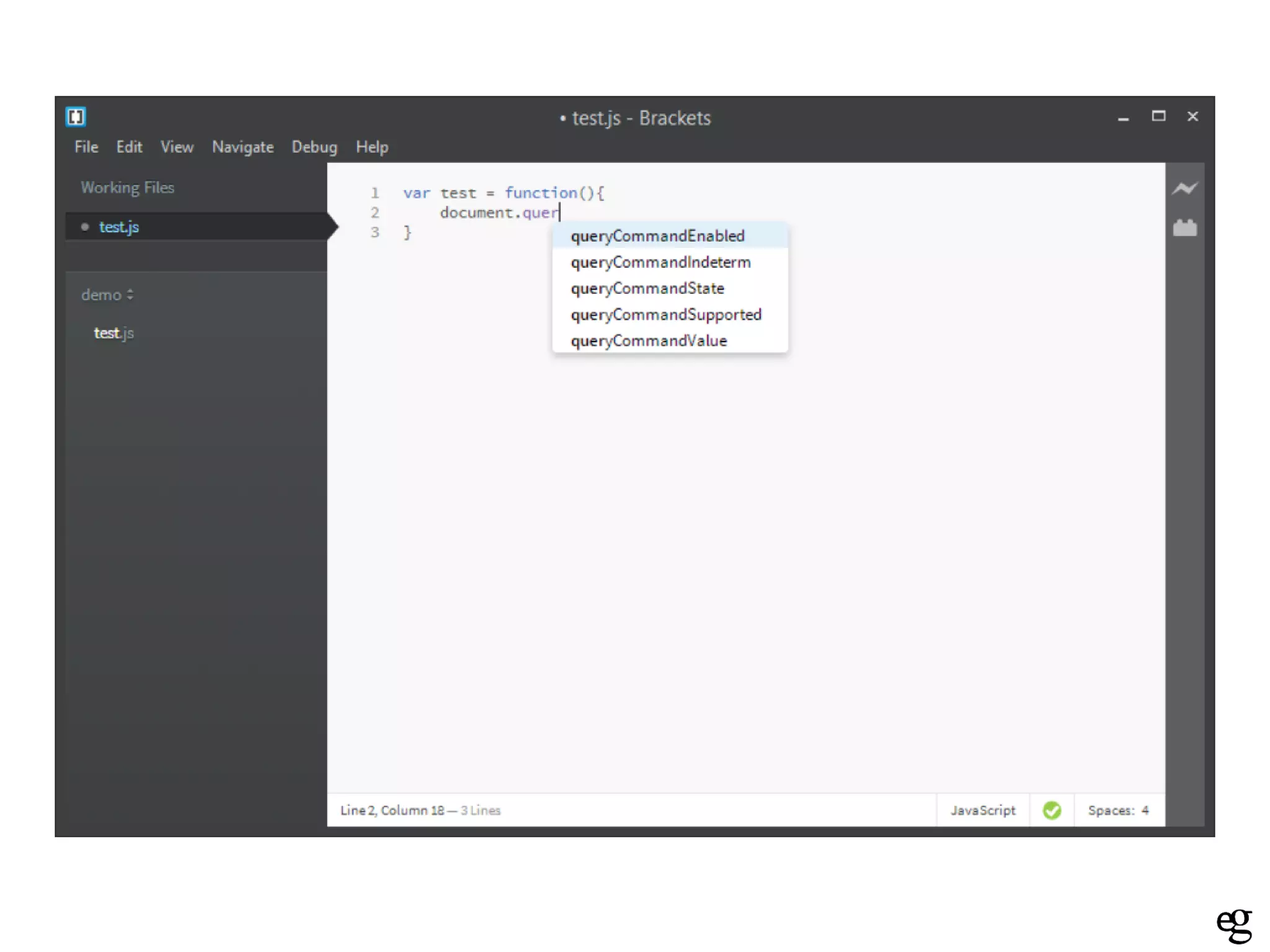Image resolution: width=1270 pixels, height=952 pixels.
Task: Click the Brackets app logo icon
Action: 76,117
